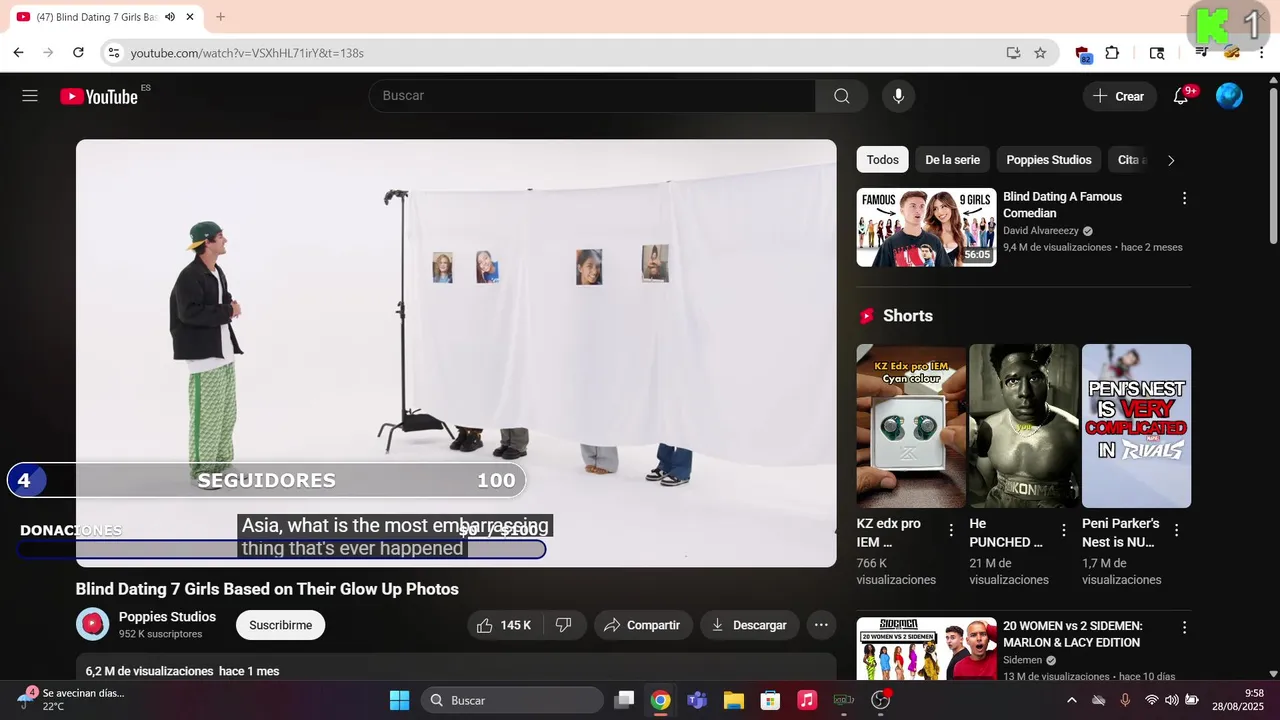
Task: Open options for Blind Dating A Famous Comedian
Action: point(1184,198)
